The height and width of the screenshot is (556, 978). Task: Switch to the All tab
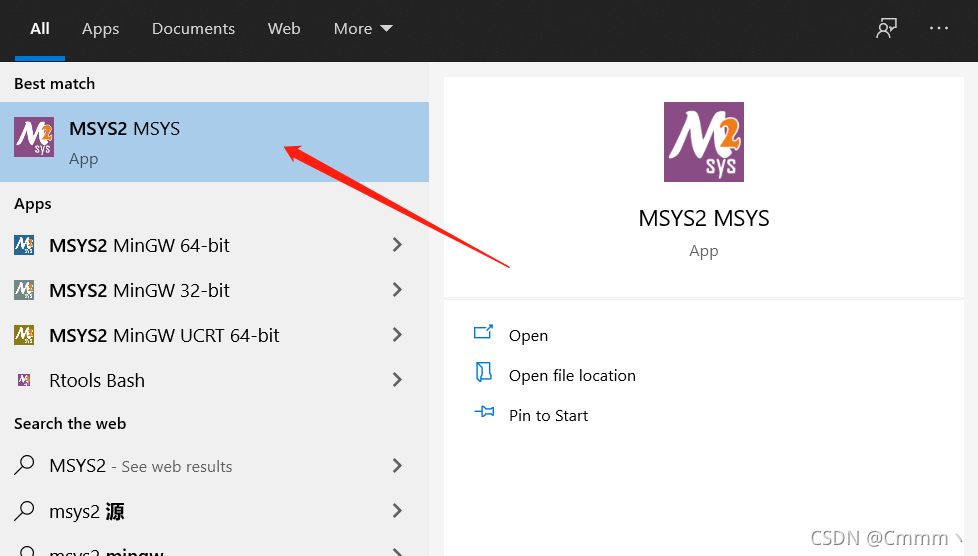(40, 29)
